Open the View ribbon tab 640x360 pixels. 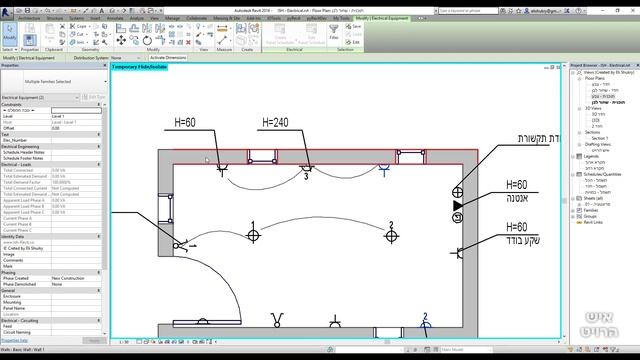[x=154, y=18]
